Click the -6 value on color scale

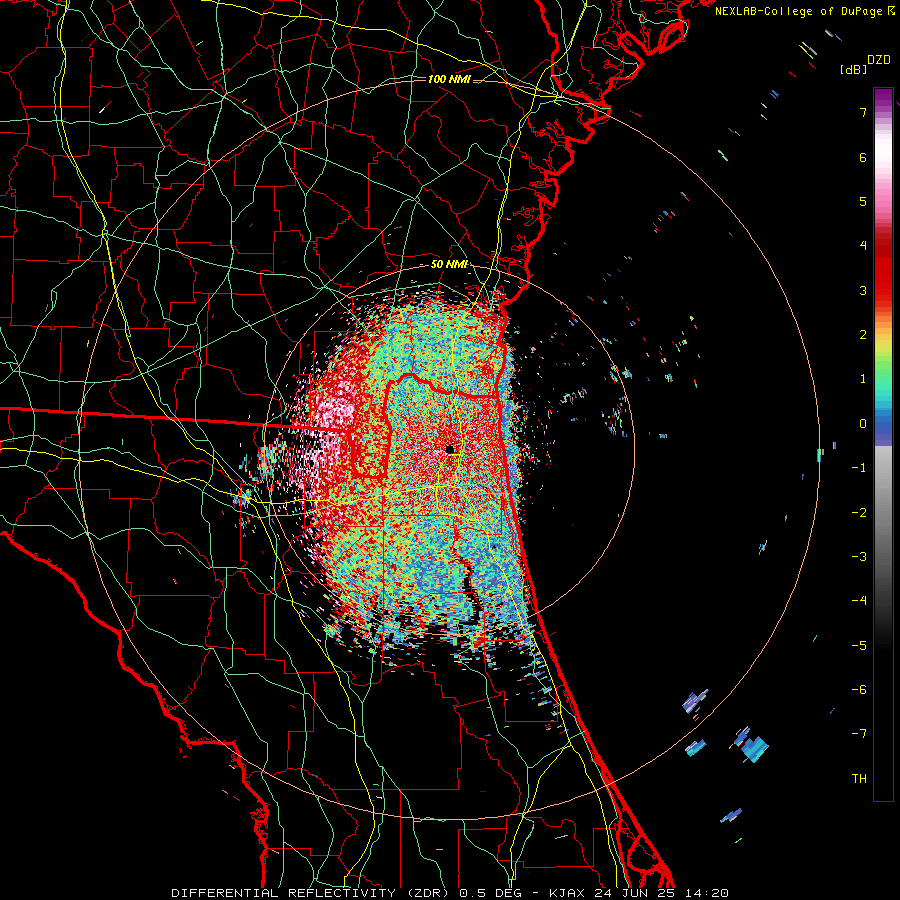click(859, 690)
